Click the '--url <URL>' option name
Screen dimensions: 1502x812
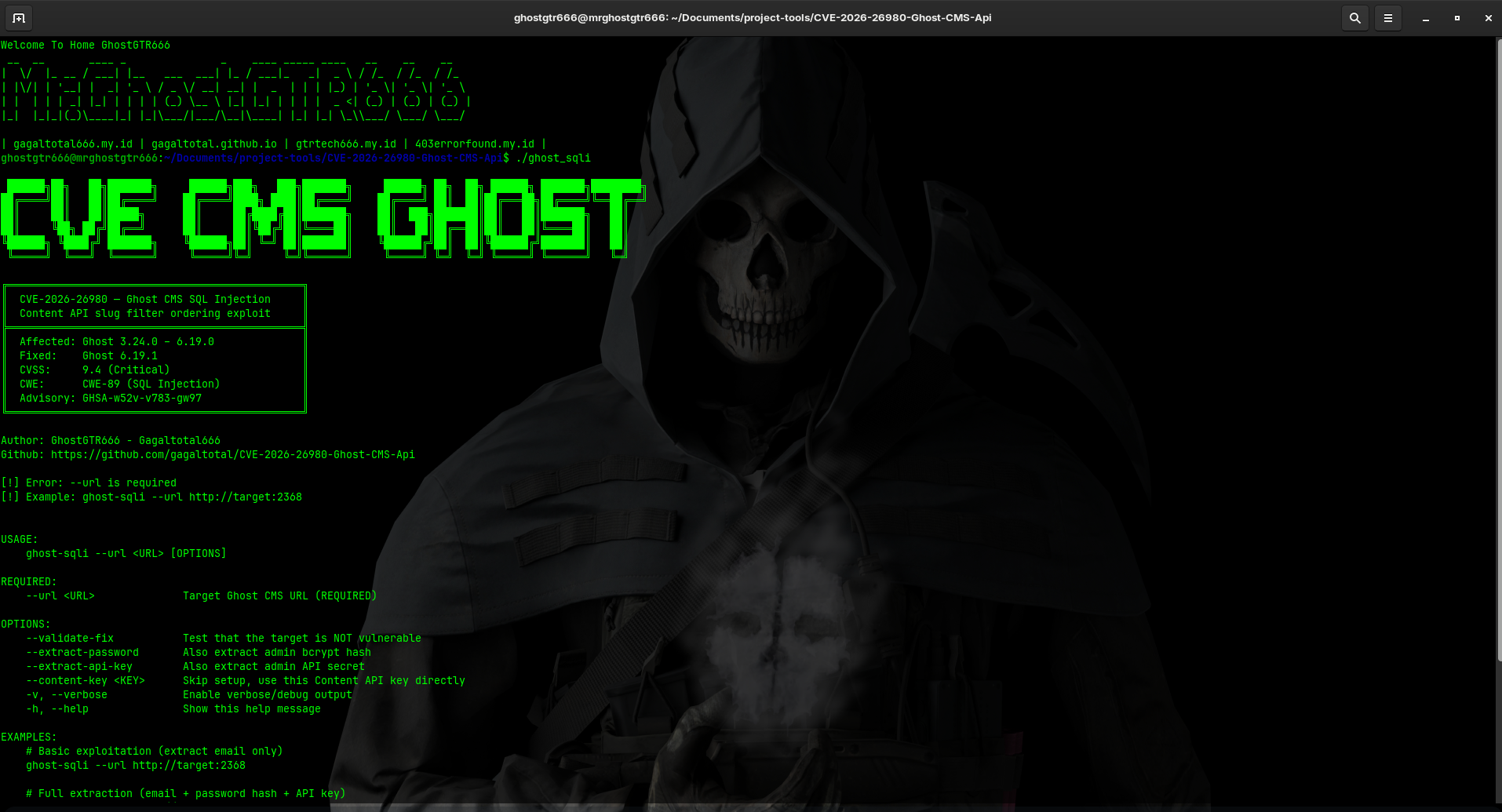[60, 596]
